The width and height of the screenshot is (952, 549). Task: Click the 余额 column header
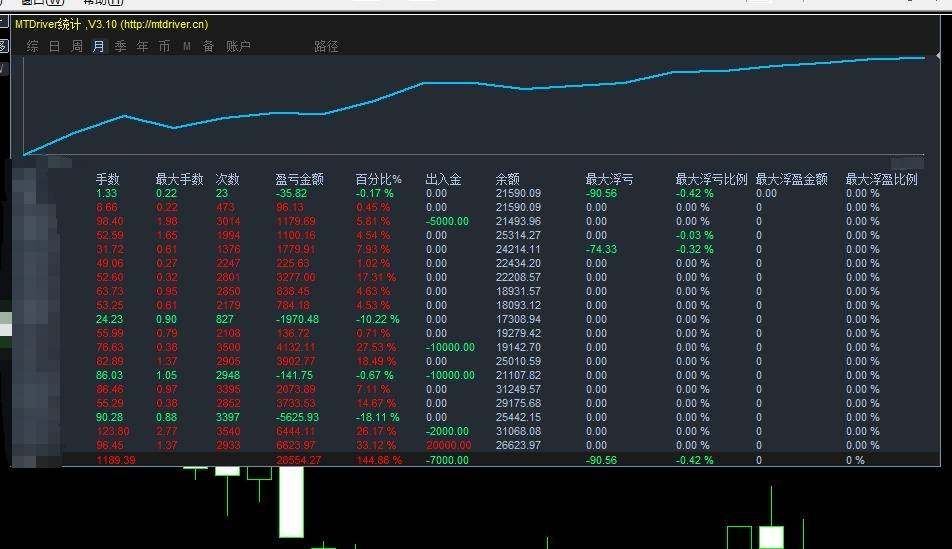(507, 179)
